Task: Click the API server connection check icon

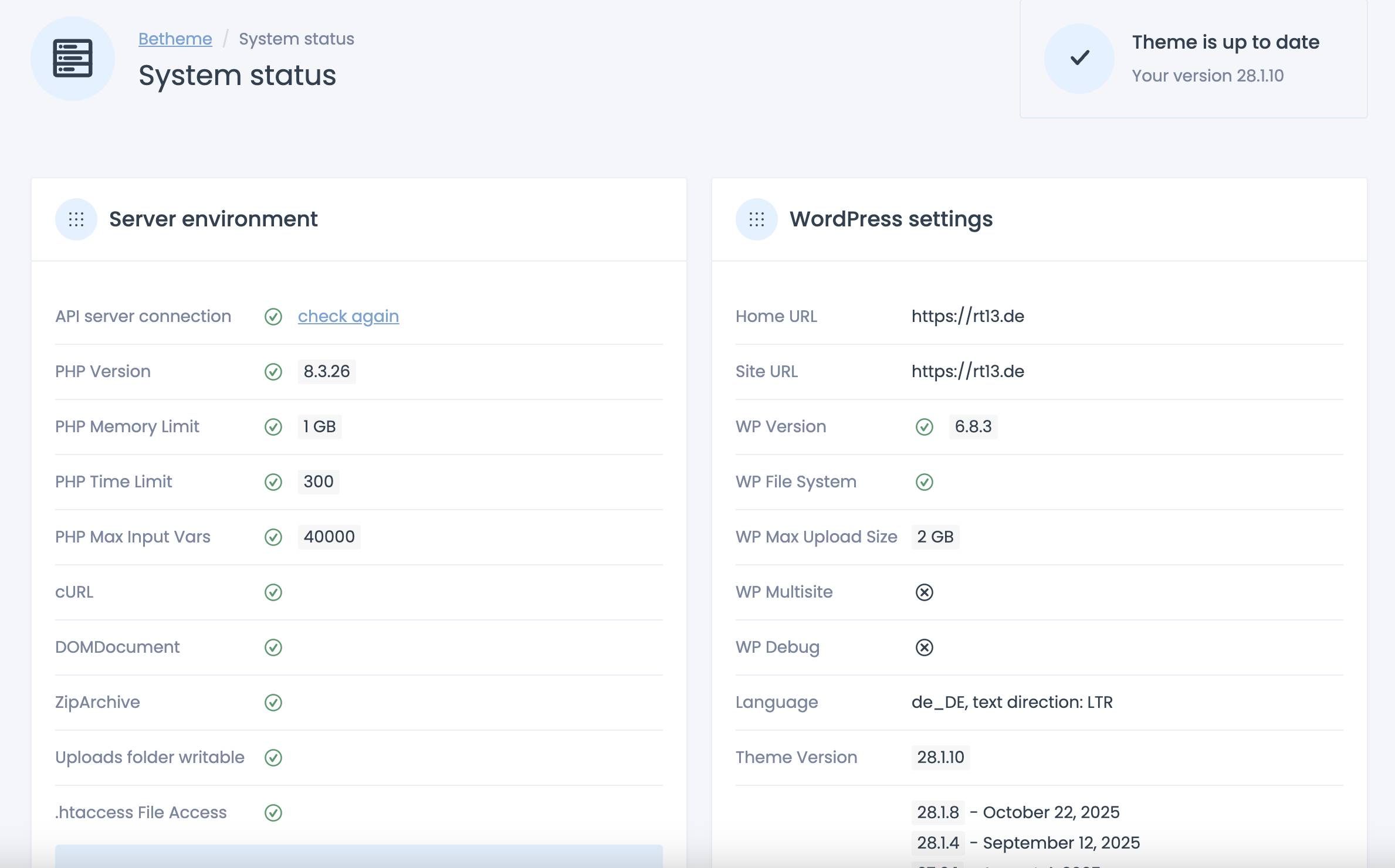Action: pos(273,317)
